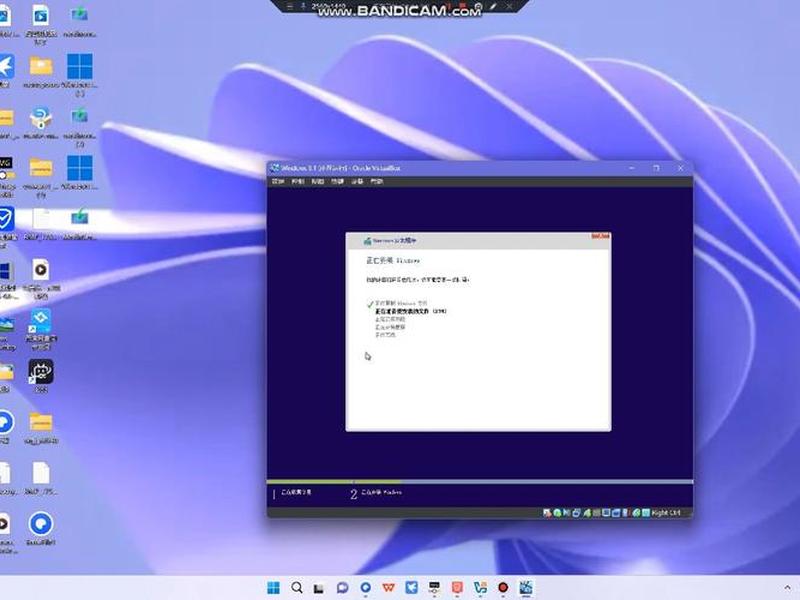Click the optical disc indicator in VirtualBox status bar
Viewport: 800px width, 600px height.
(x=557, y=513)
